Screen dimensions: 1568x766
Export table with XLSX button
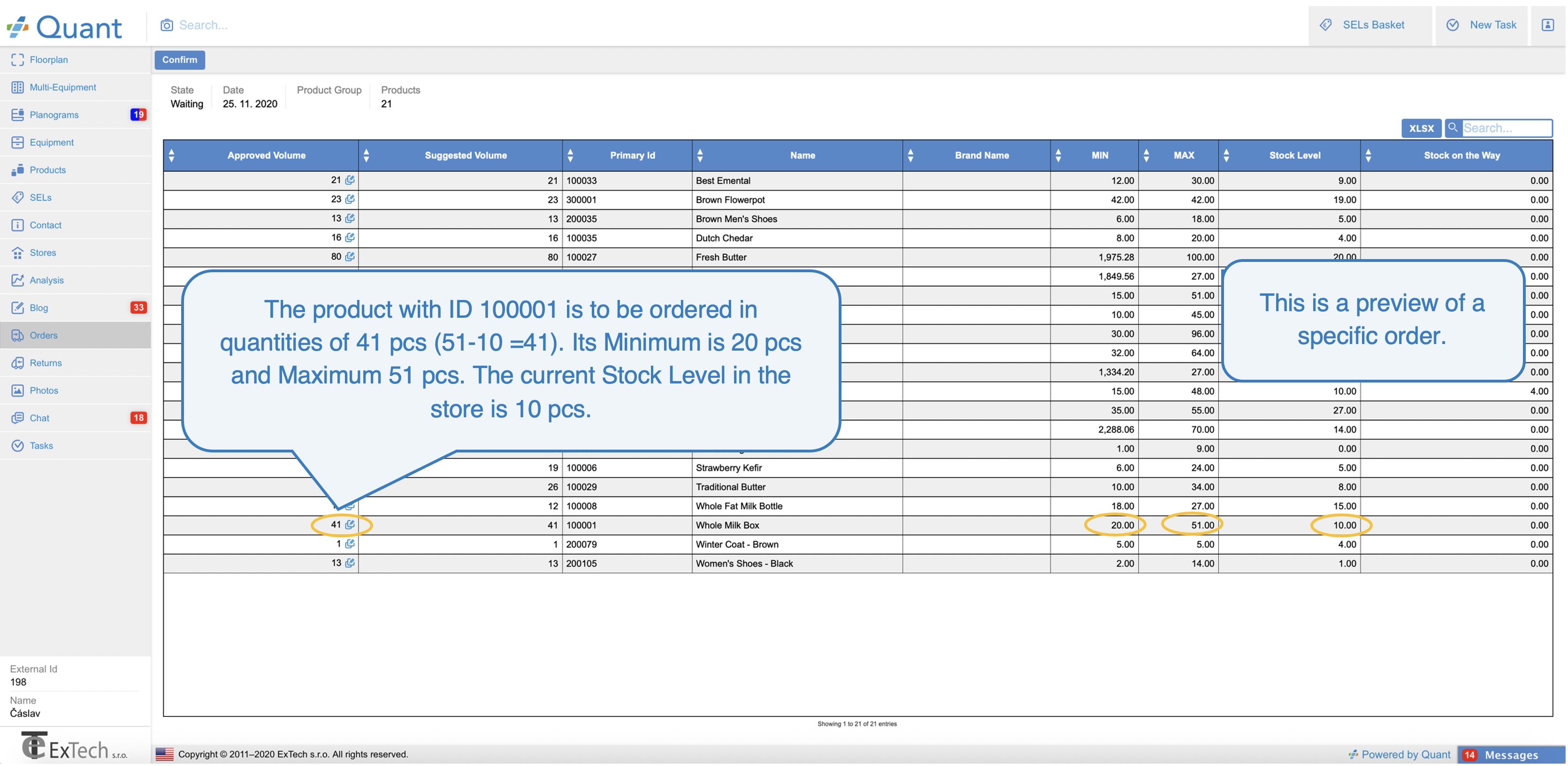(x=1421, y=128)
